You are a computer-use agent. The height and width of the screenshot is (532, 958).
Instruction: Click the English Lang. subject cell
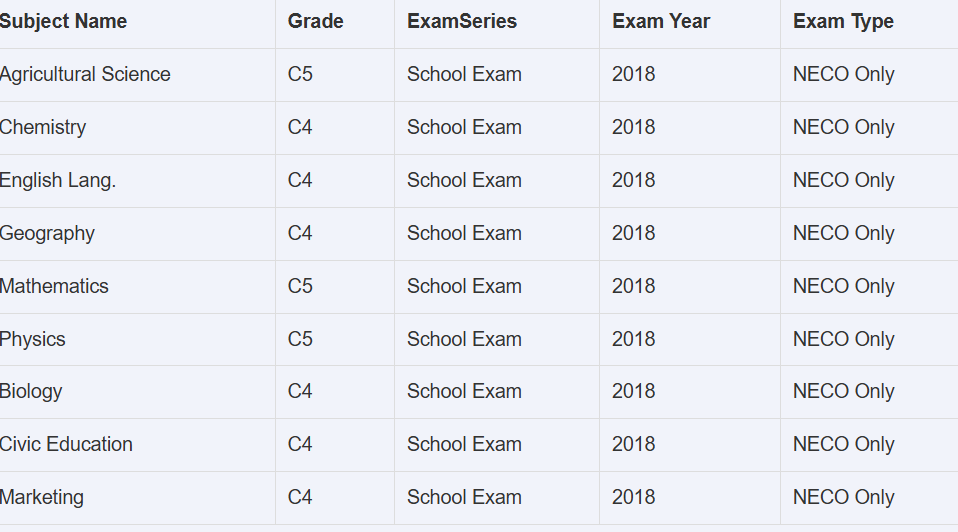(x=58, y=180)
